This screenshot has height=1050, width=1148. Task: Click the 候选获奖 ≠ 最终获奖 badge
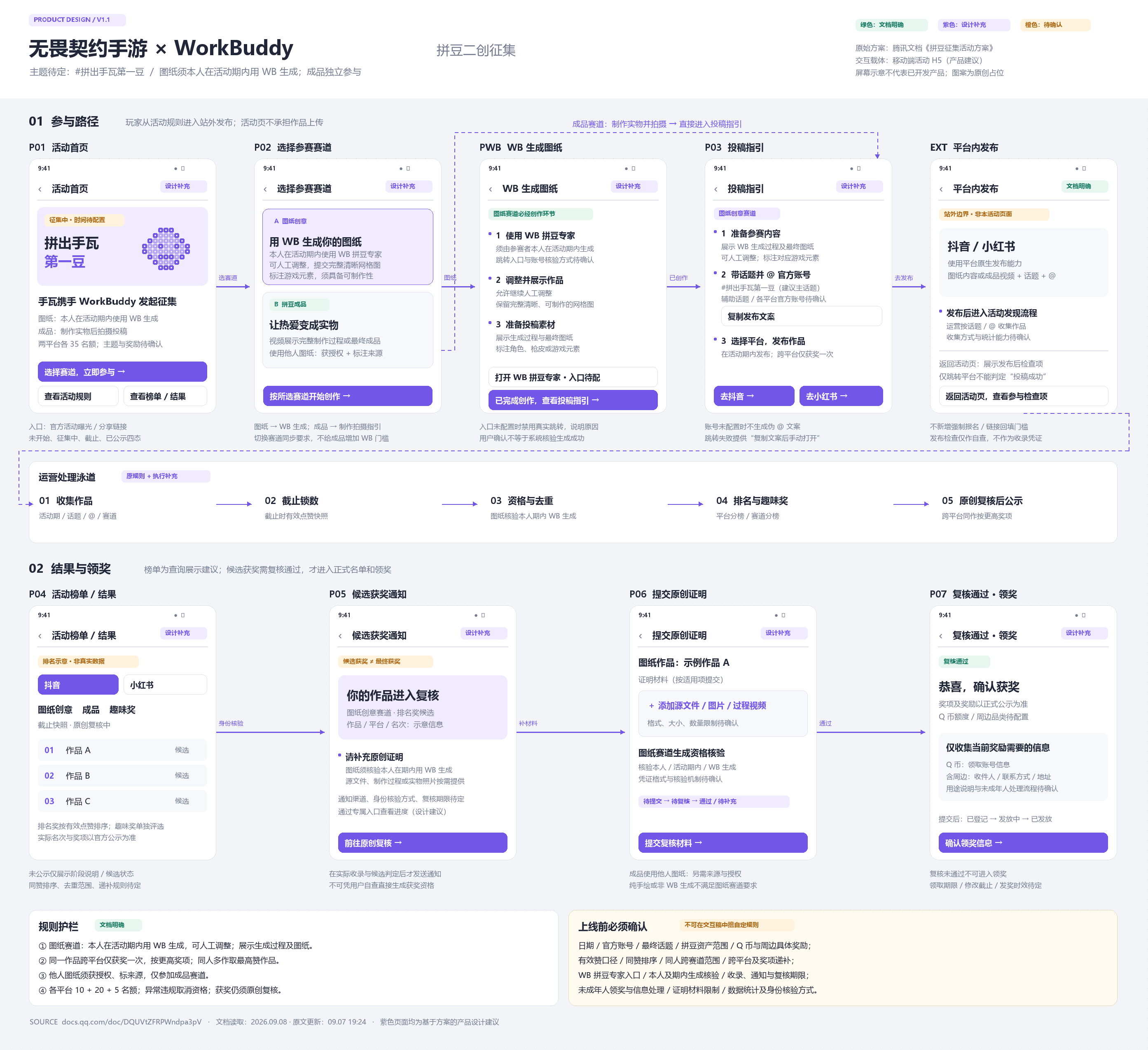(x=386, y=661)
